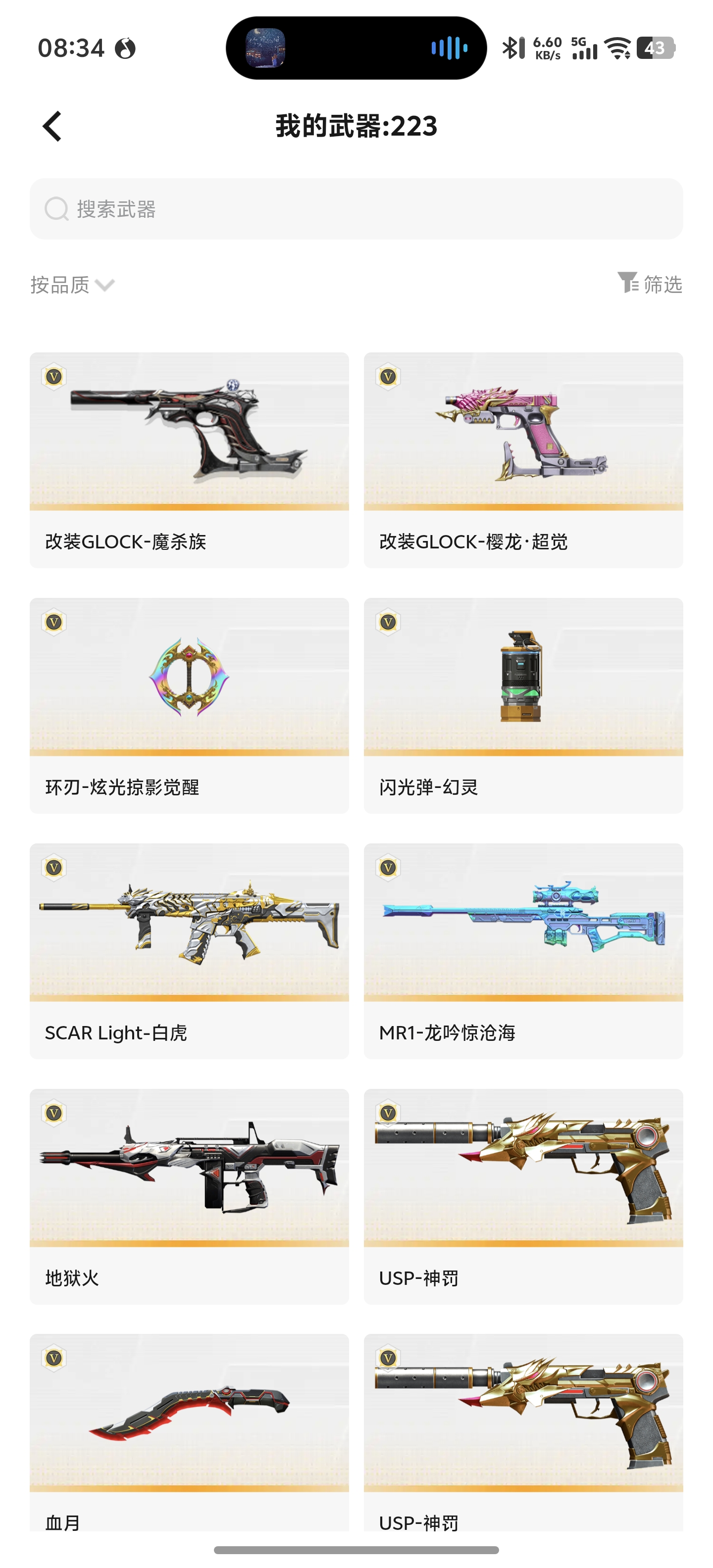713x1568 pixels.
Task: Click the search magnifier icon
Action: [x=56, y=209]
